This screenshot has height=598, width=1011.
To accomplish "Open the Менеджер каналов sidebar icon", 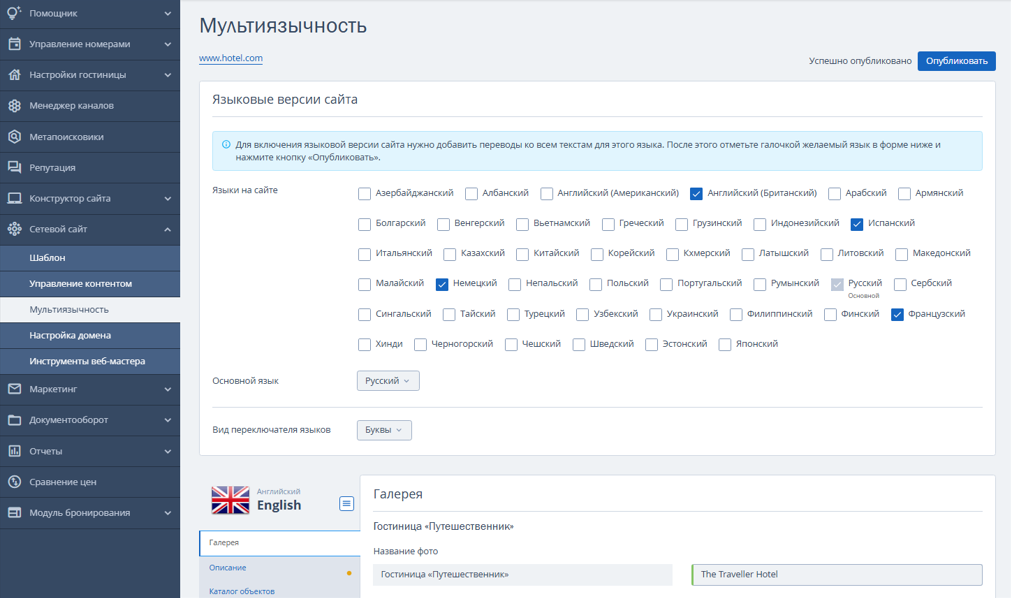I will pyautogui.click(x=14, y=106).
